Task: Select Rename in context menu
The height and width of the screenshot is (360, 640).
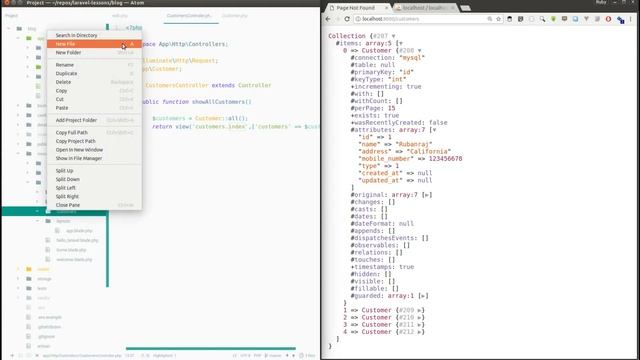Action: tap(94, 64)
